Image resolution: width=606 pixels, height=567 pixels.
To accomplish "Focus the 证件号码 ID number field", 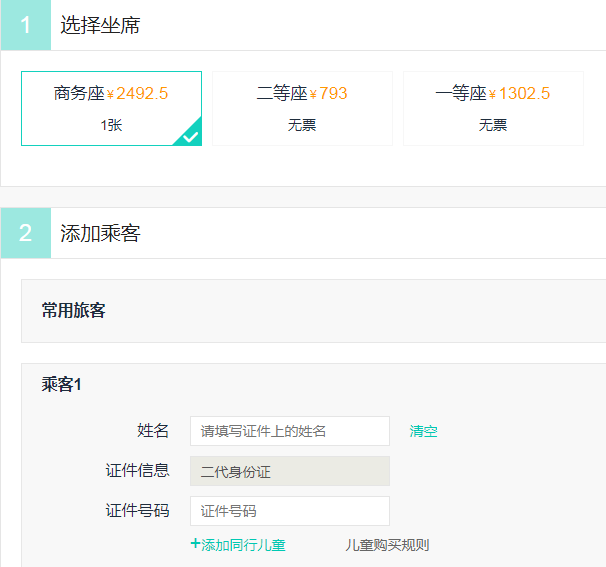I will click(289, 511).
